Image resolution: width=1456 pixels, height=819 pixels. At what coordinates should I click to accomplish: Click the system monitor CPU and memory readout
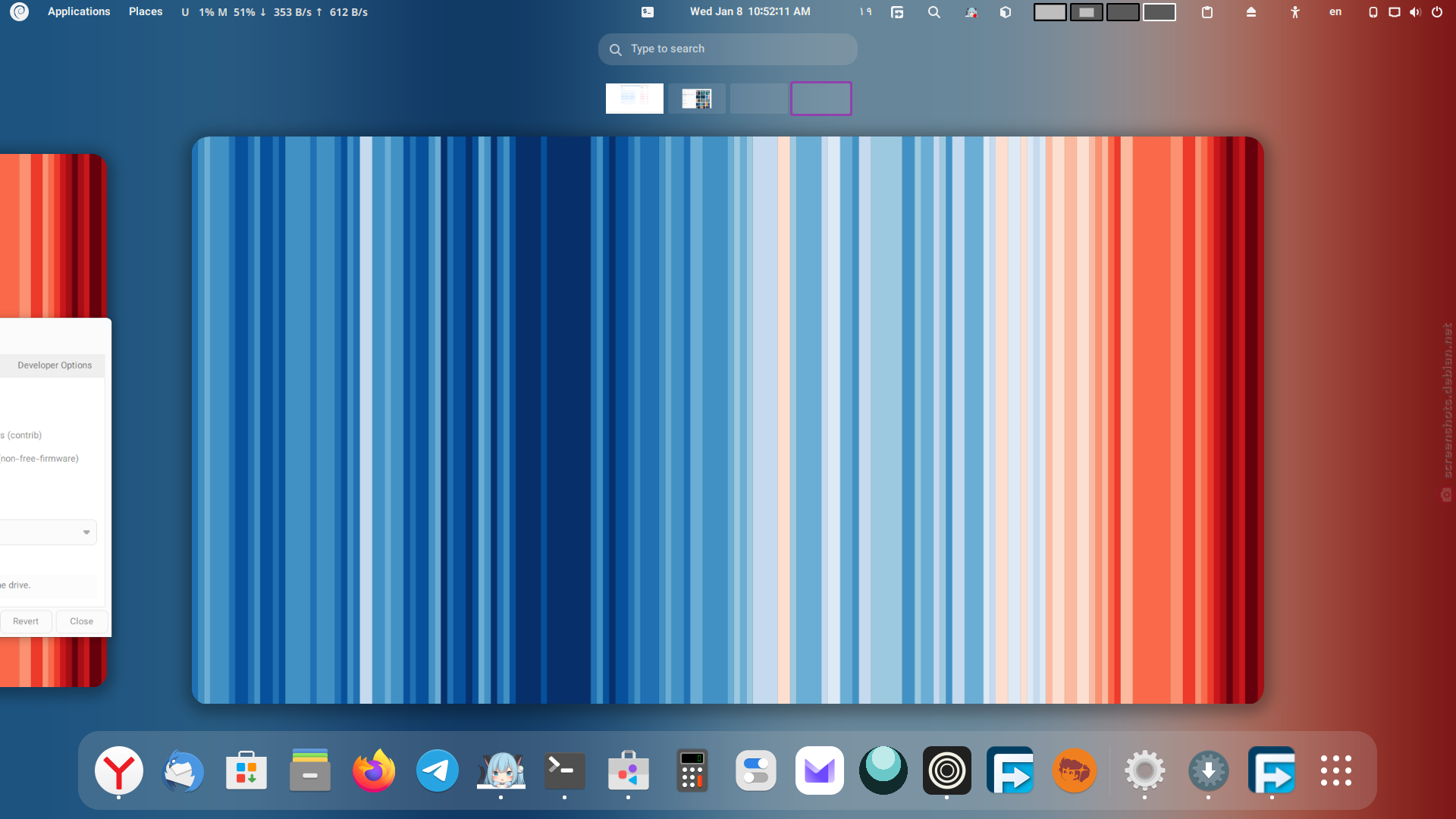pos(275,12)
